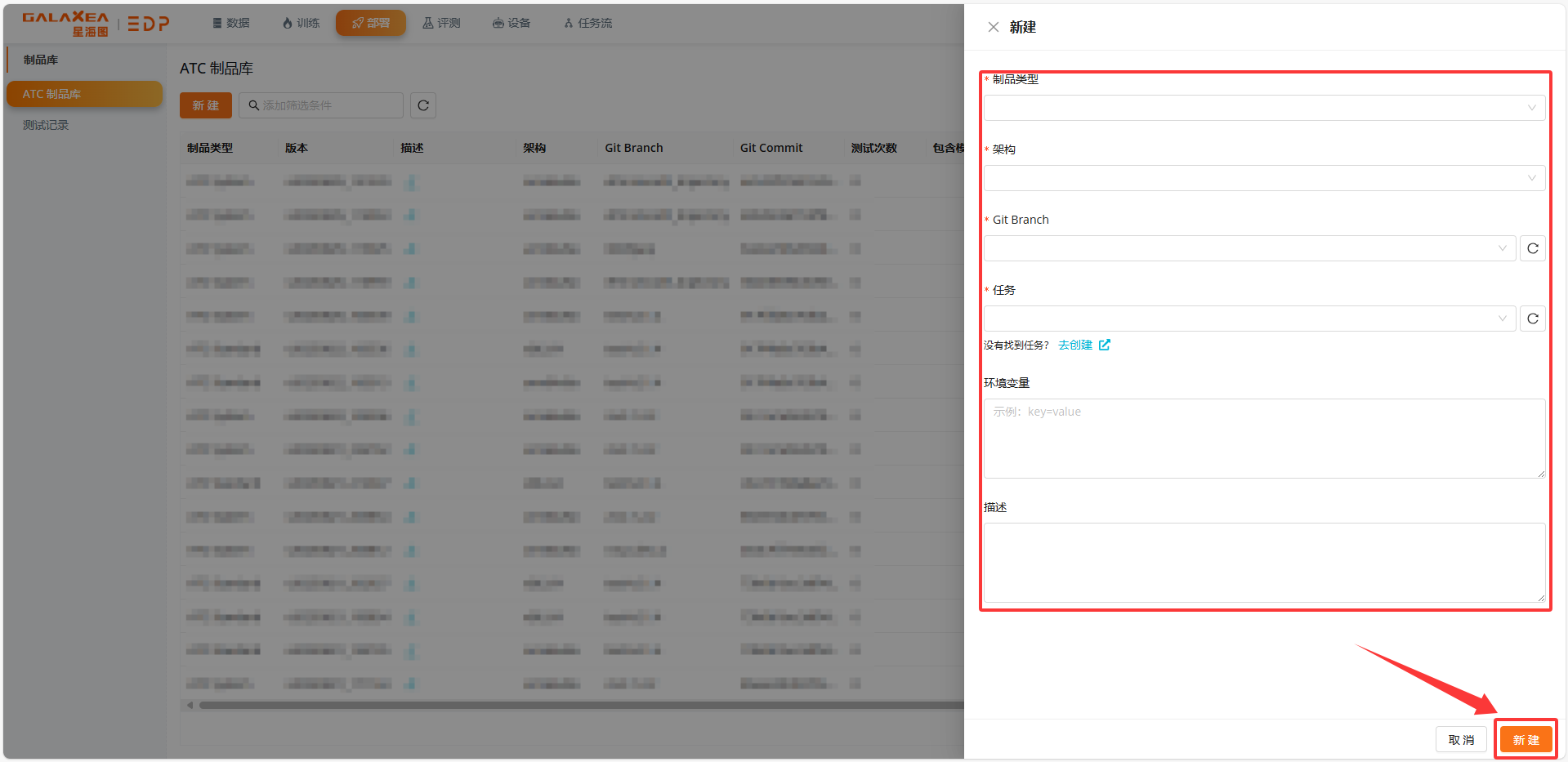This screenshot has width=1568, height=762.
Task: Open the 训练 navigation tab
Action: [x=301, y=23]
